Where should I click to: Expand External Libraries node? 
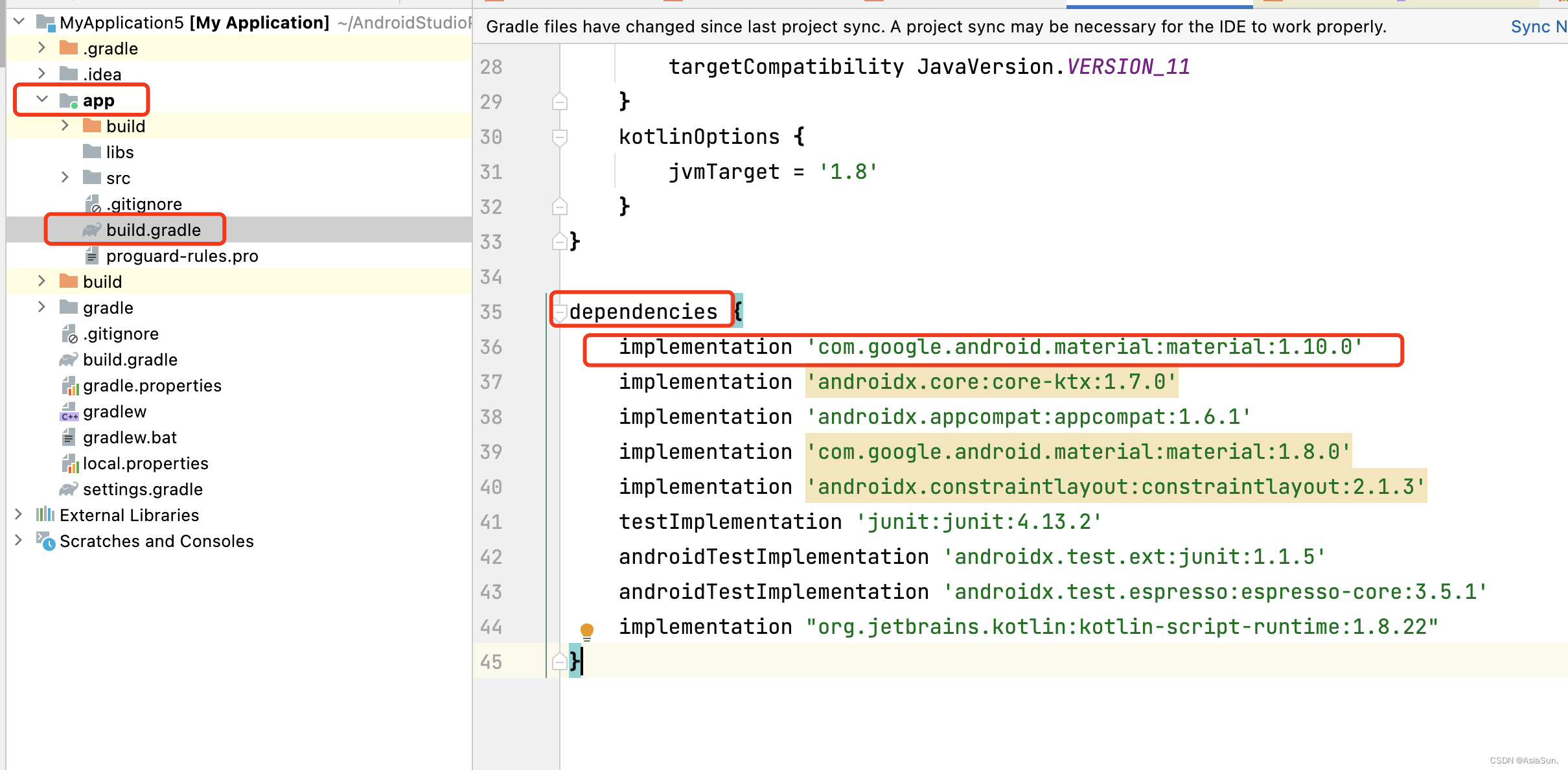[x=18, y=515]
